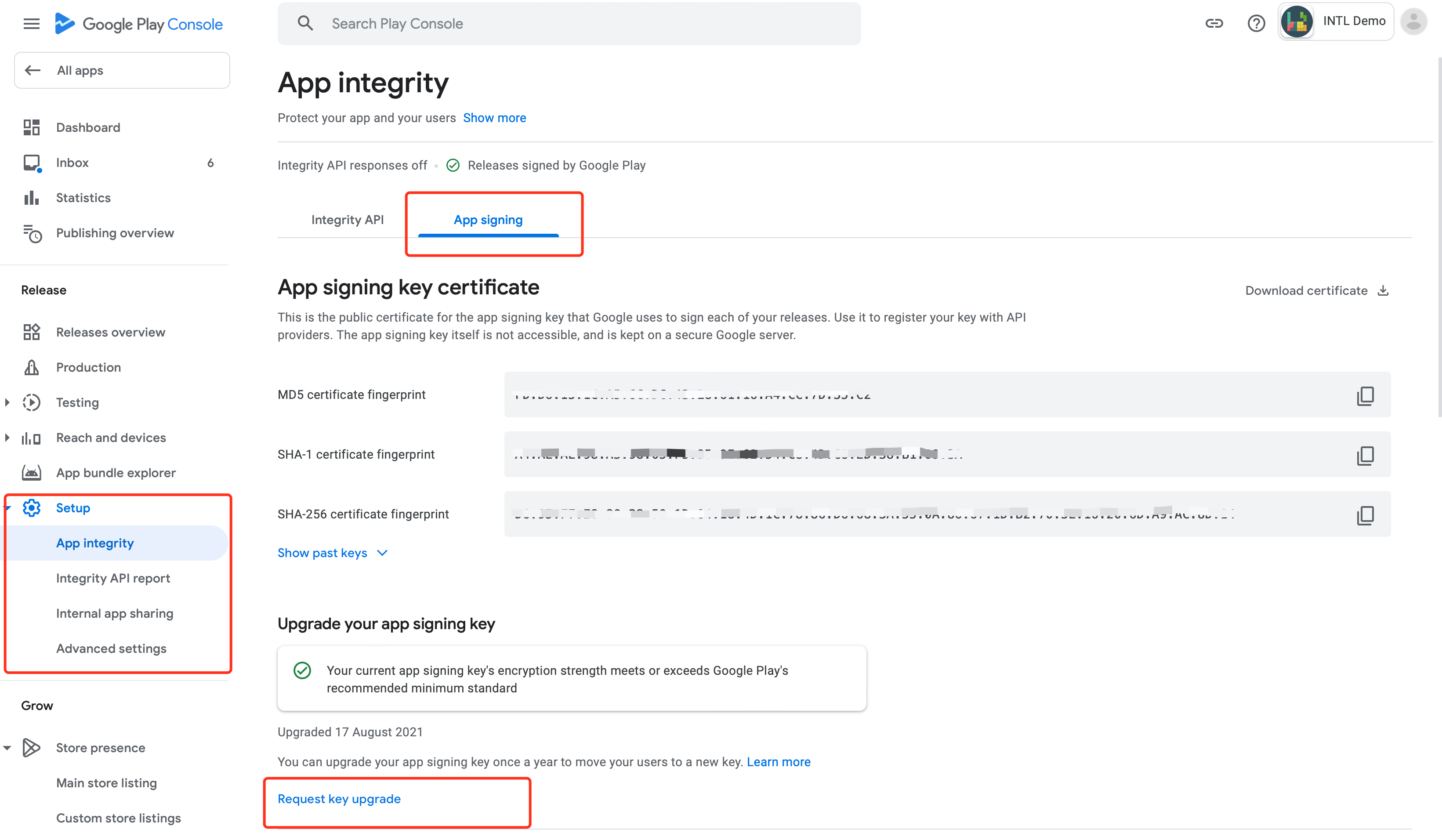Copy the MD5 certificate fingerprint
1442x840 pixels.
(x=1366, y=395)
